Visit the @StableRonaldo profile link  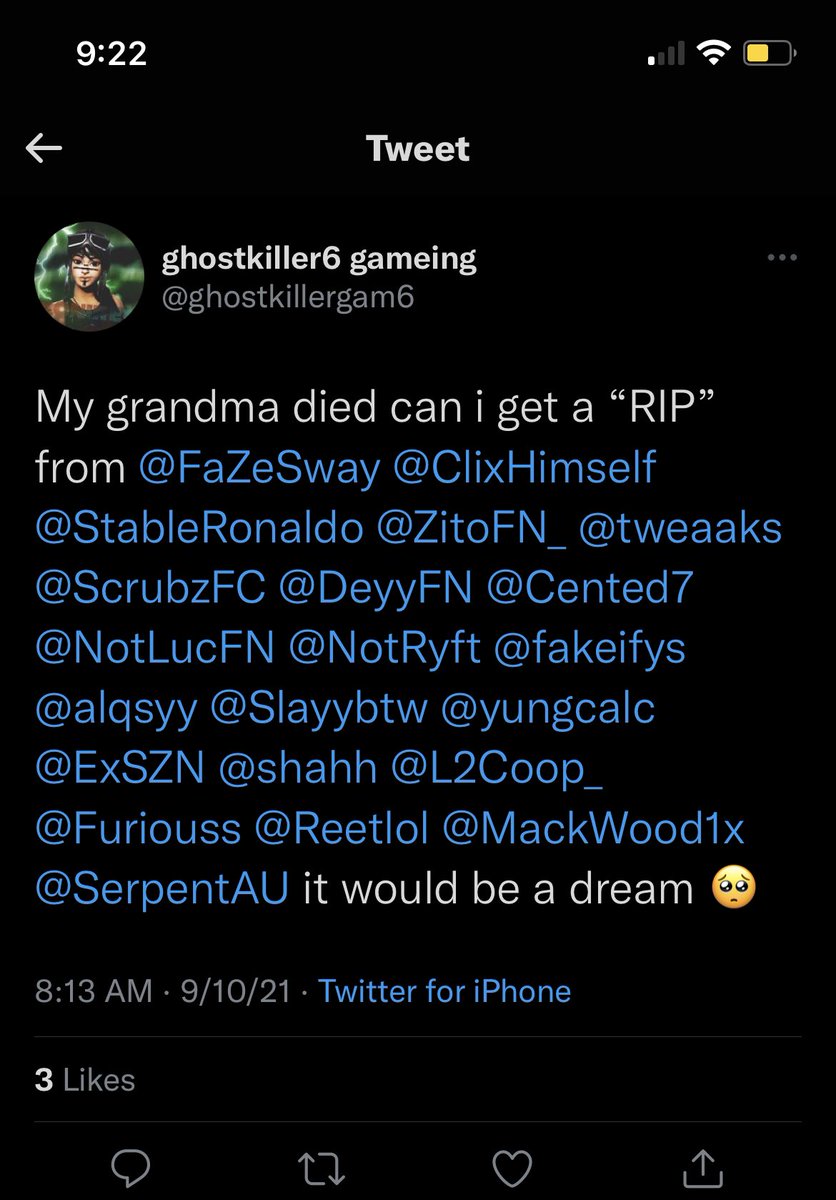[199, 528]
